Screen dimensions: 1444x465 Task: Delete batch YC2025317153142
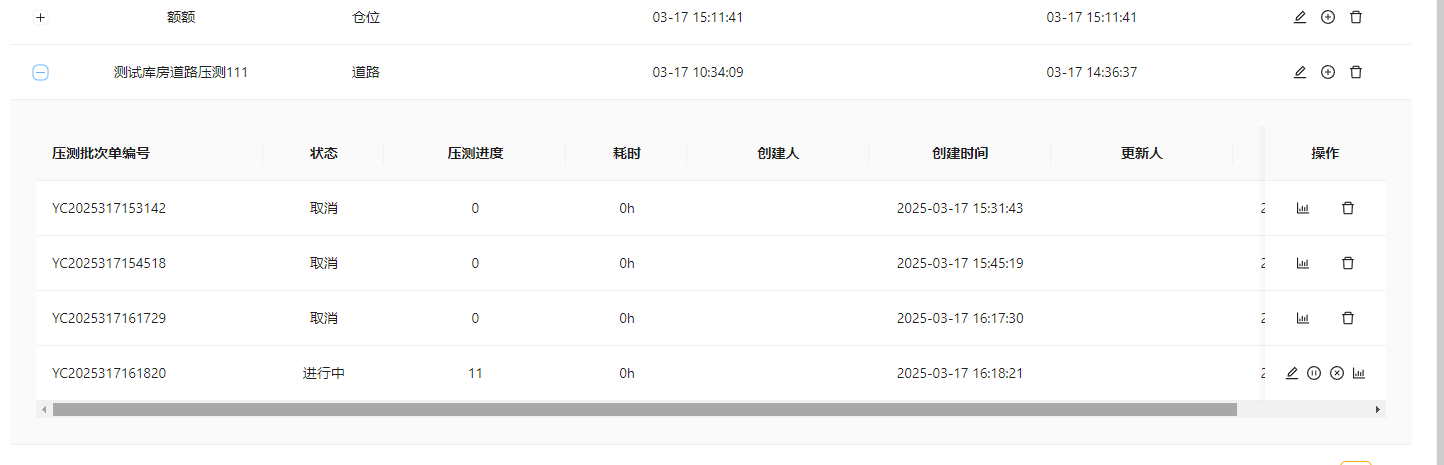pyautogui.click(x=1348, y=208)
